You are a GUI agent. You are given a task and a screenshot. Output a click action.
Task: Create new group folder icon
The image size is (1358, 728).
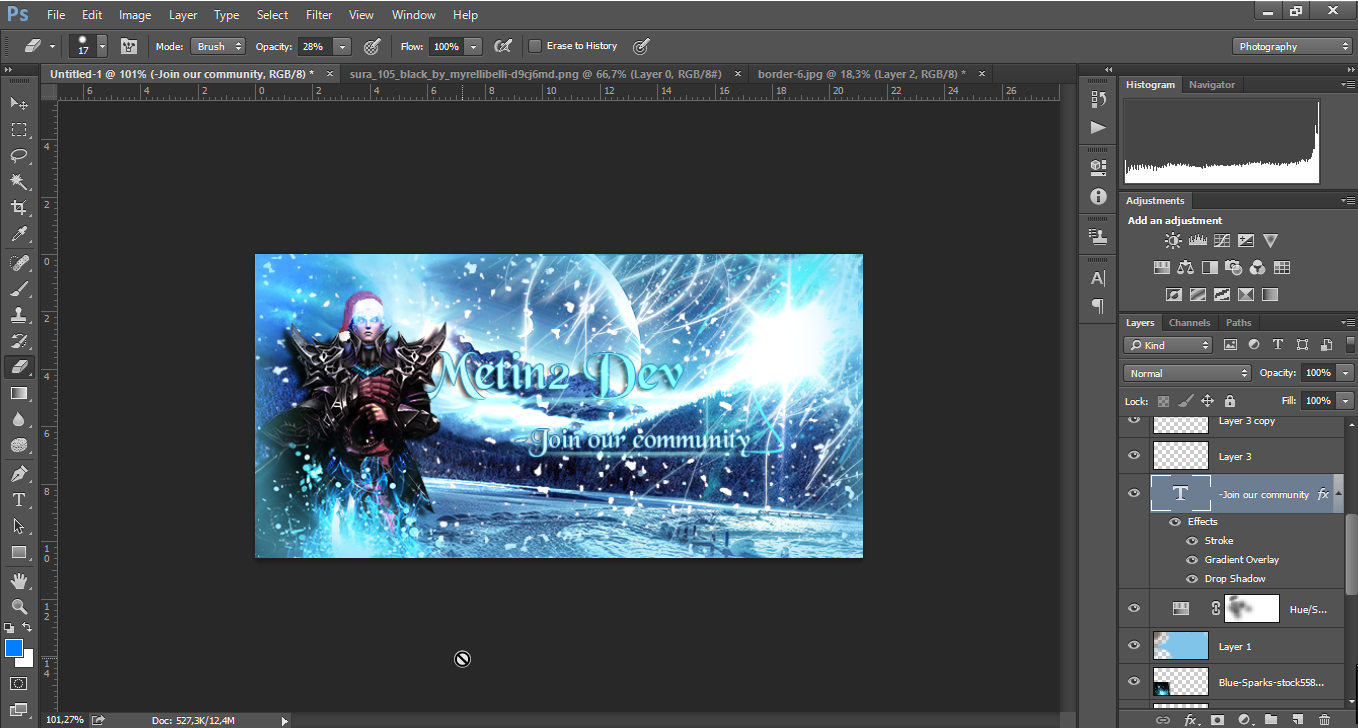[1270, 719]
